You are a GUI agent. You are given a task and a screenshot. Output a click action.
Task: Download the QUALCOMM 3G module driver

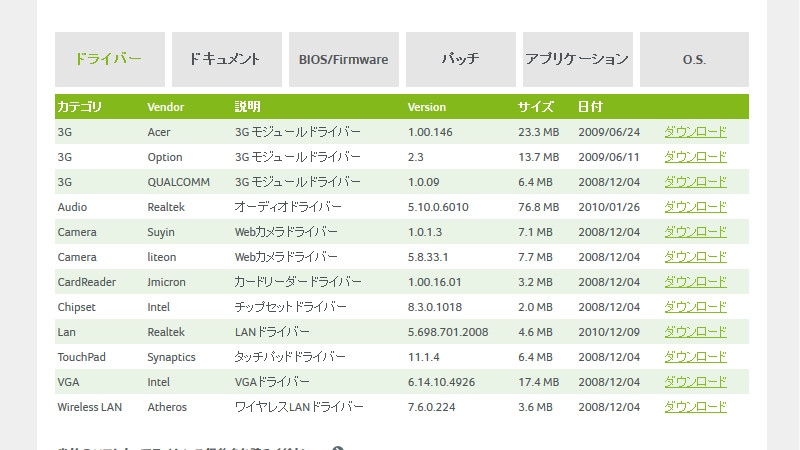(695, 182)
